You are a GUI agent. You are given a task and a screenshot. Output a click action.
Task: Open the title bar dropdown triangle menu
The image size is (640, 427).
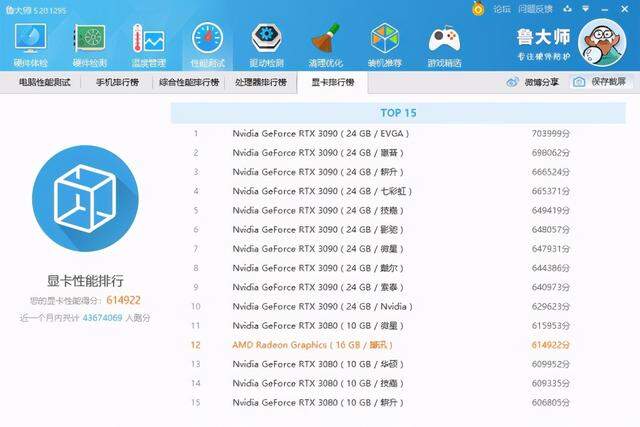pos(586,9)
